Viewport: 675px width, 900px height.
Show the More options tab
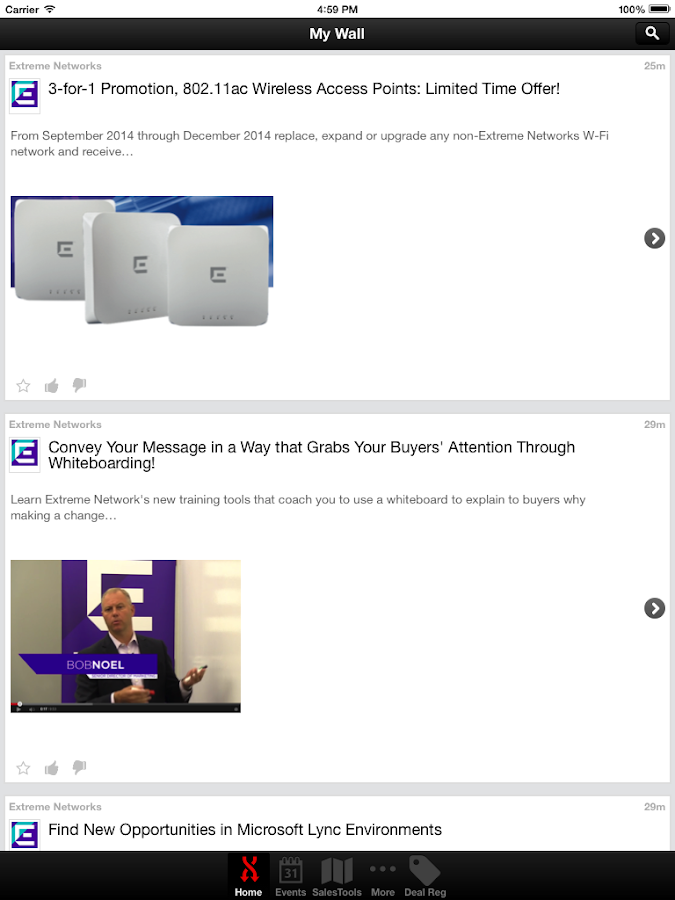pyautogui.click(x=383, y=876)
